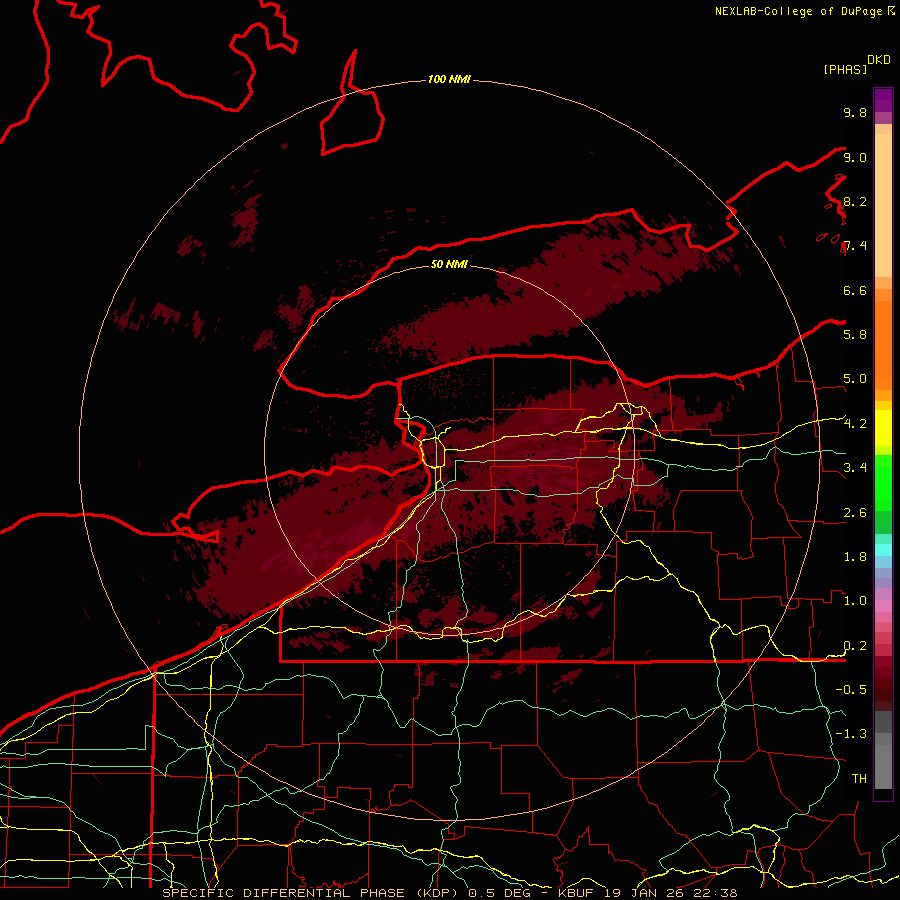Click the 6.6 legend value
Image resolution: width=900 pixels, height=900 pixels.
pos(855,290)
